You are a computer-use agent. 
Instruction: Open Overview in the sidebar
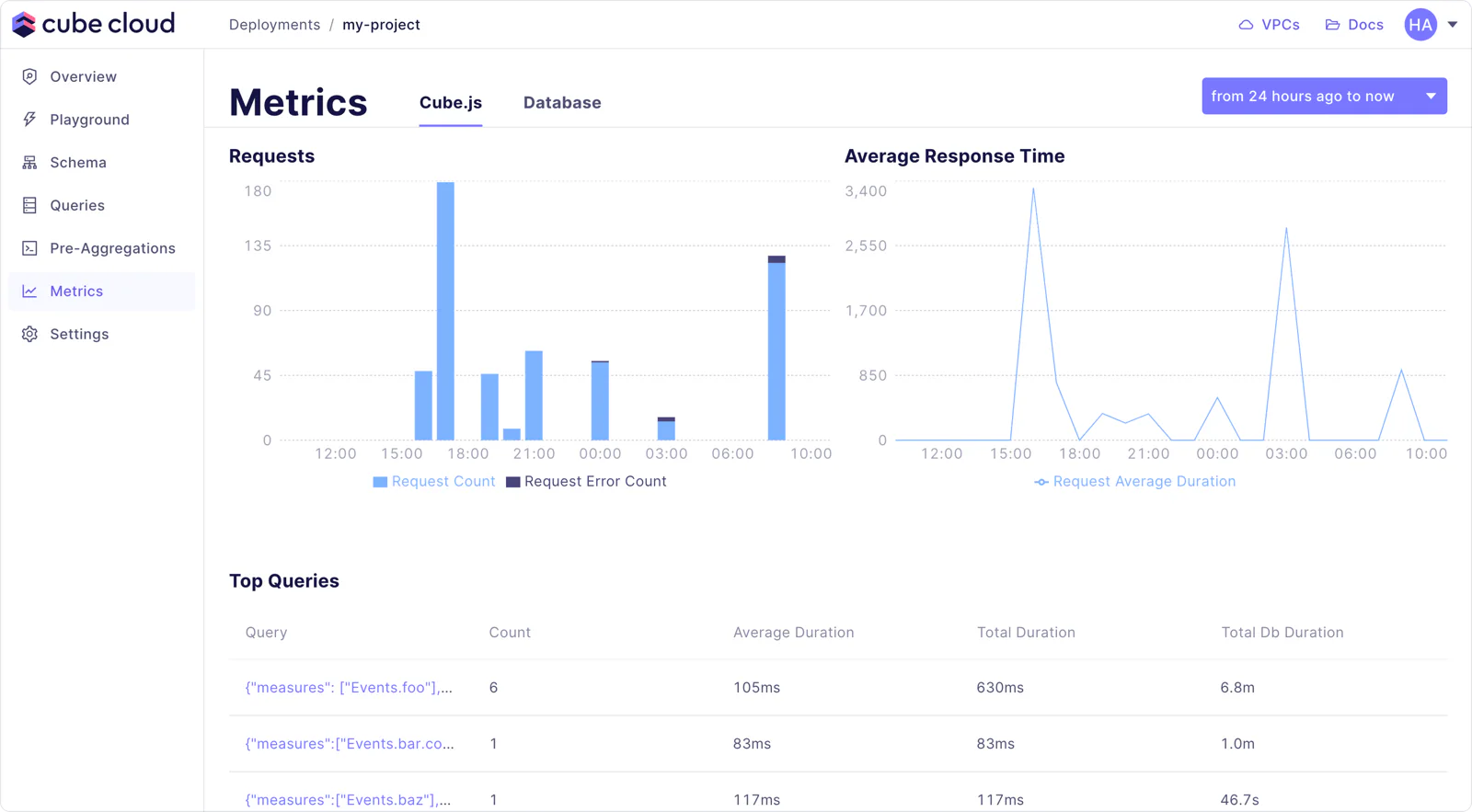coord(101,76)
